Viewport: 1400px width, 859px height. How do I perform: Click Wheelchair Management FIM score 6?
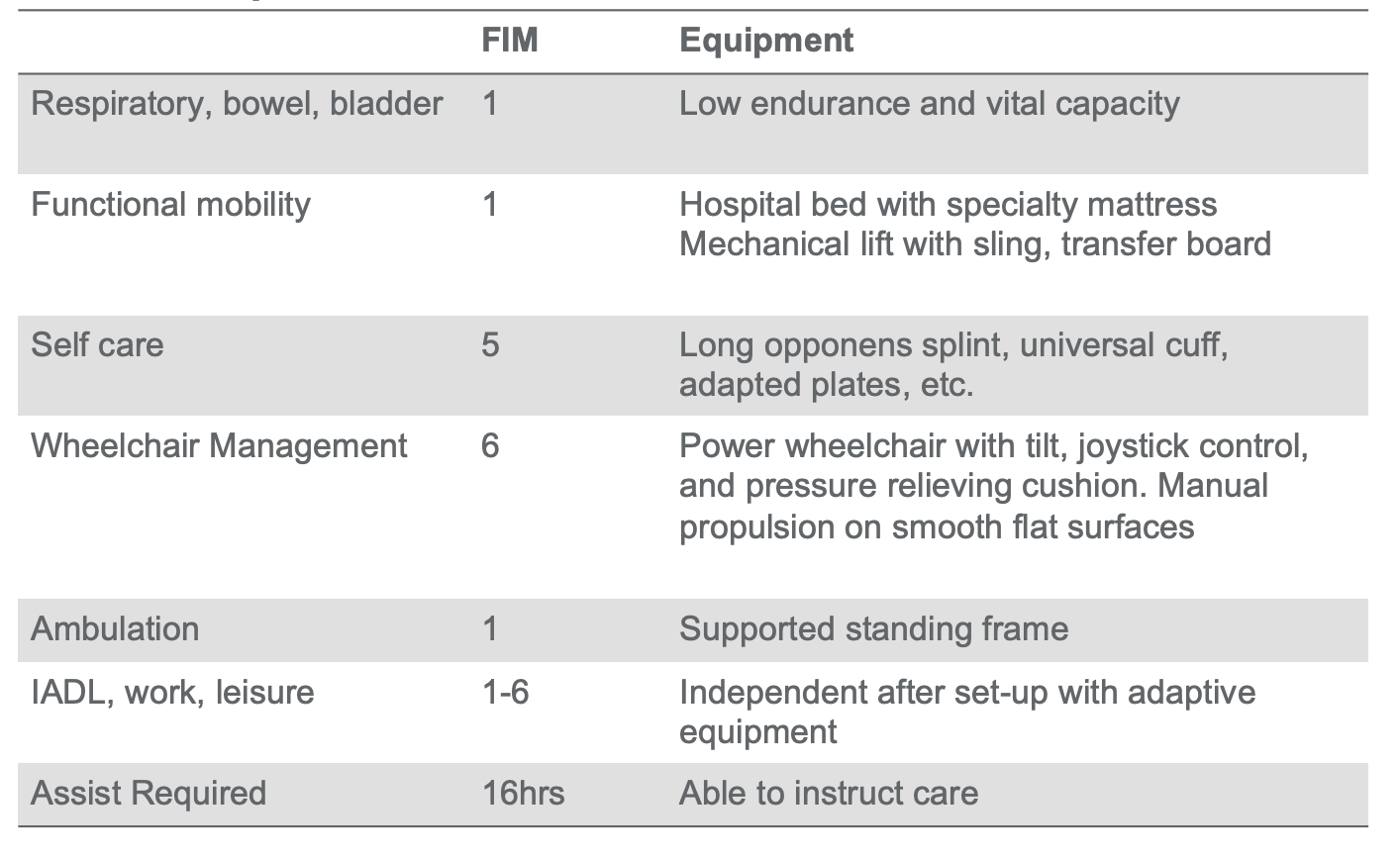(490, 446)
